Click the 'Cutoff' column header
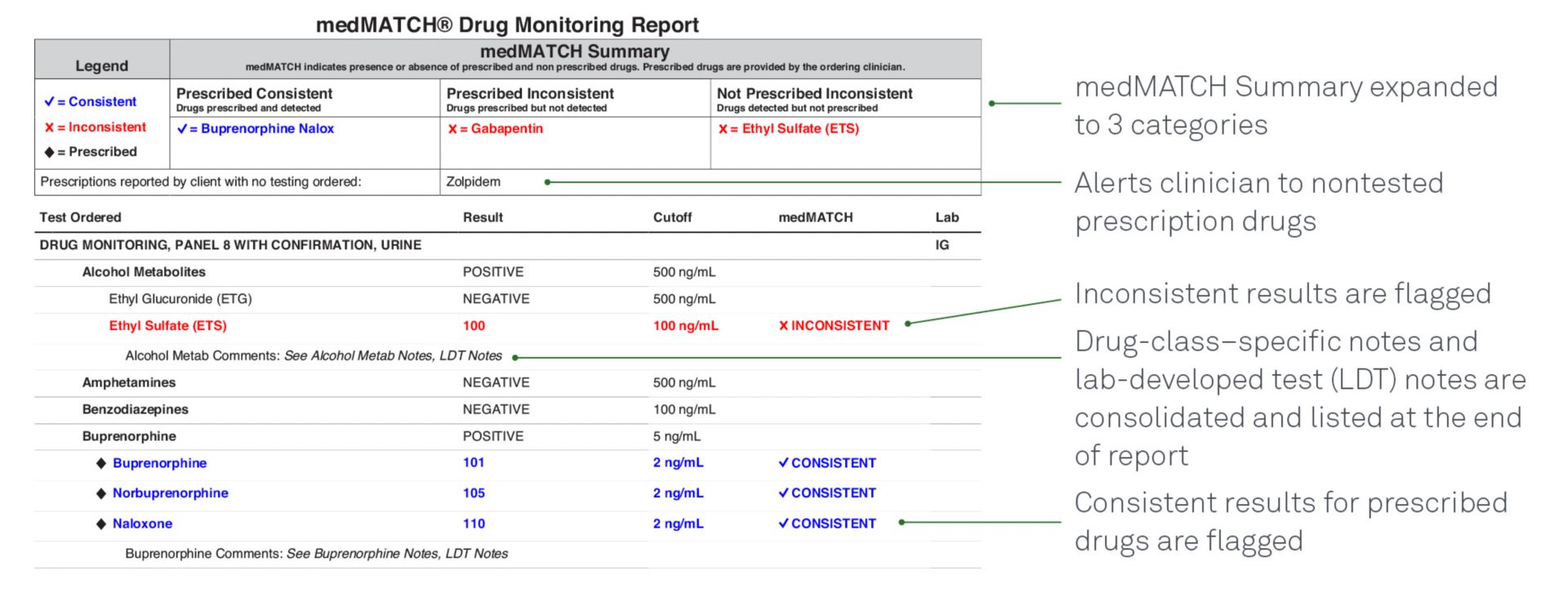 (x=672, y=217)
